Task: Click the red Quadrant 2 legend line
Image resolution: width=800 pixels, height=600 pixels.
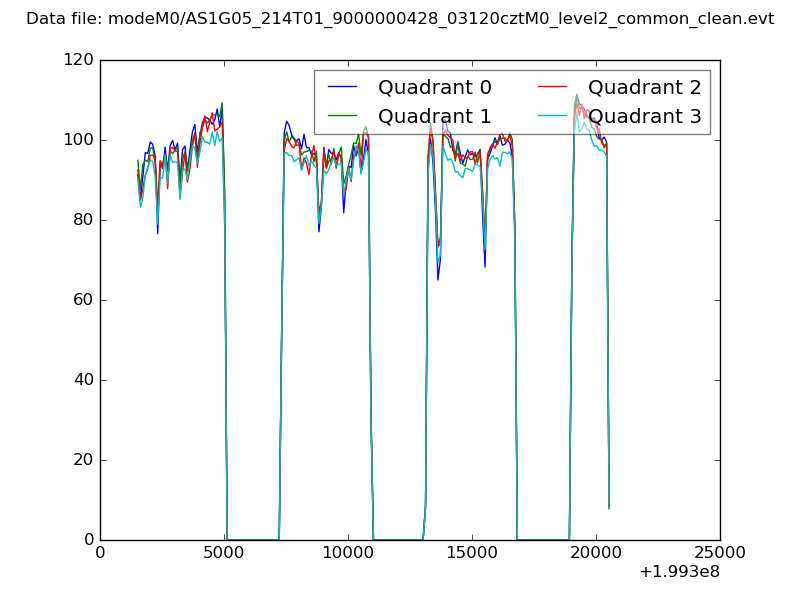Action: (x=555, y=88)
